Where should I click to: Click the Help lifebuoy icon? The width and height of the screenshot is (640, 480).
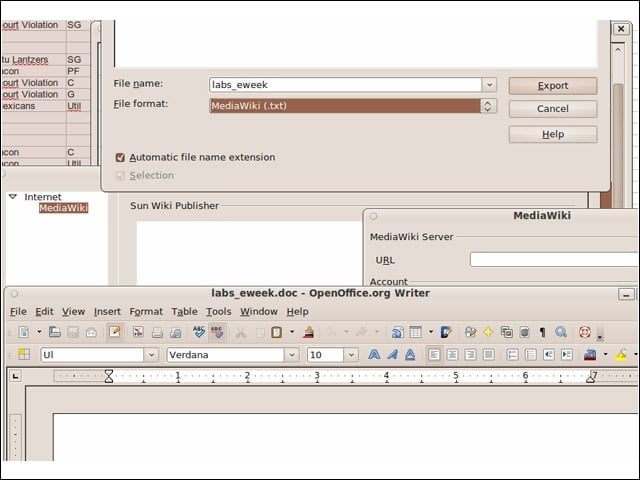click(x=584, y=332)
